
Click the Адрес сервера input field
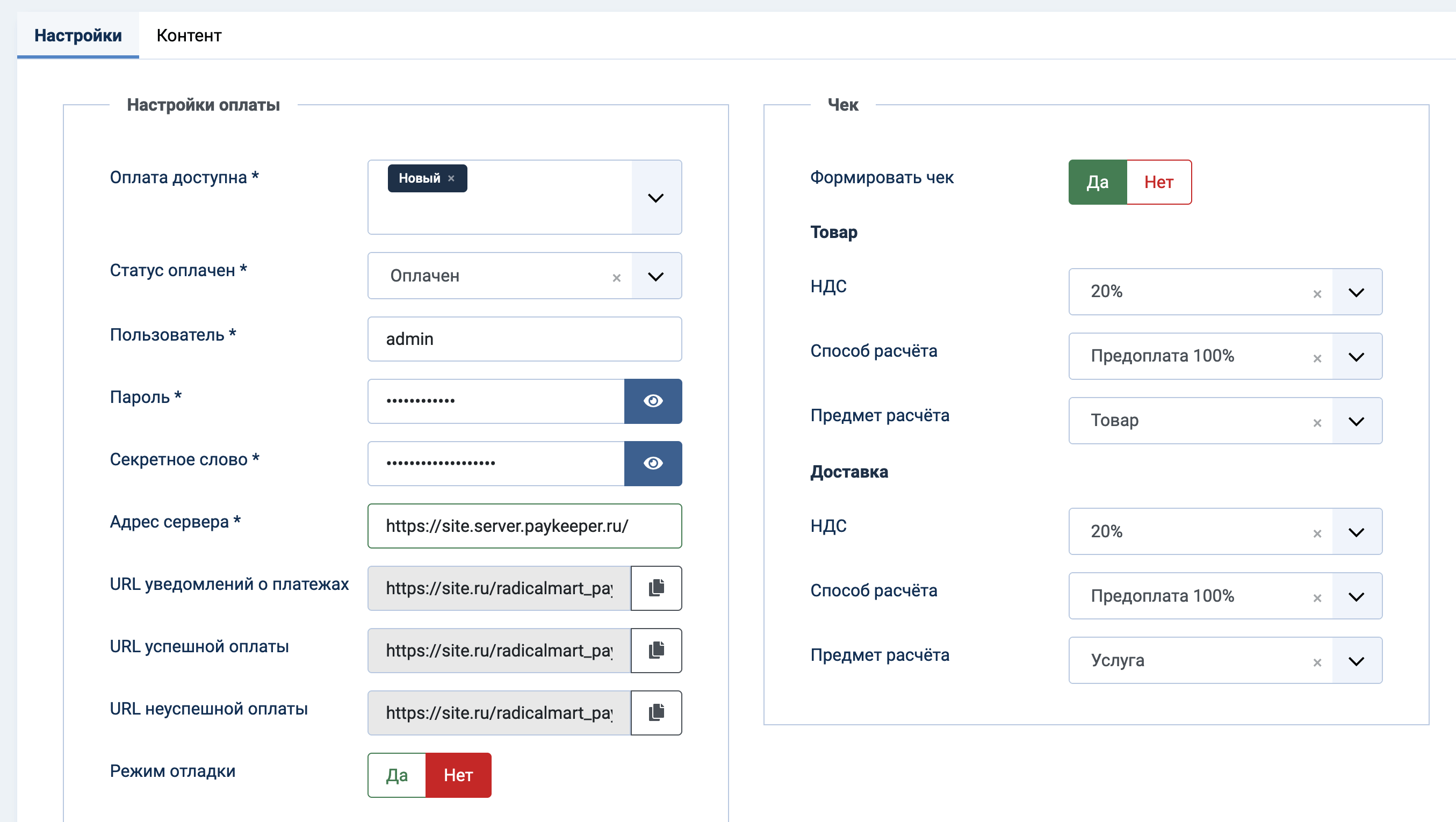524,526
